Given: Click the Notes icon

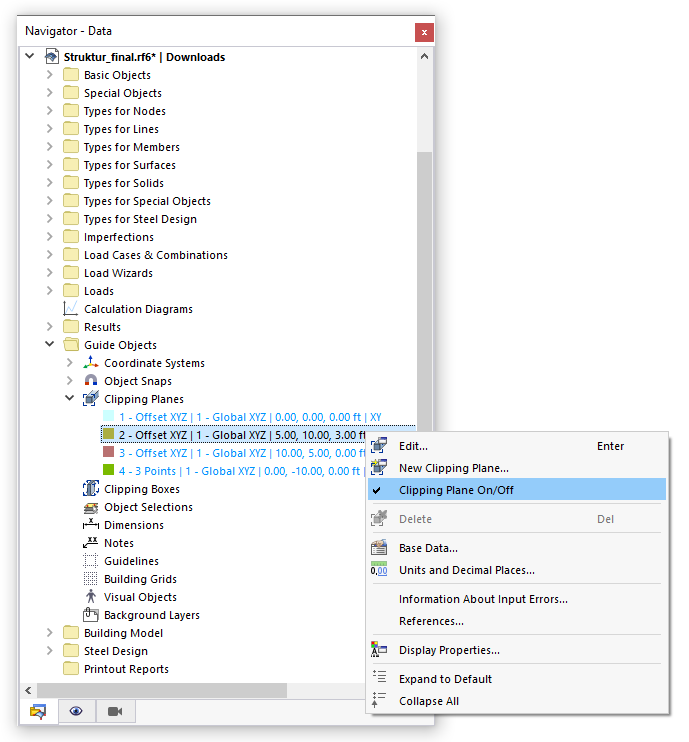Looking at the screenshot, I should tap(90, 542).
